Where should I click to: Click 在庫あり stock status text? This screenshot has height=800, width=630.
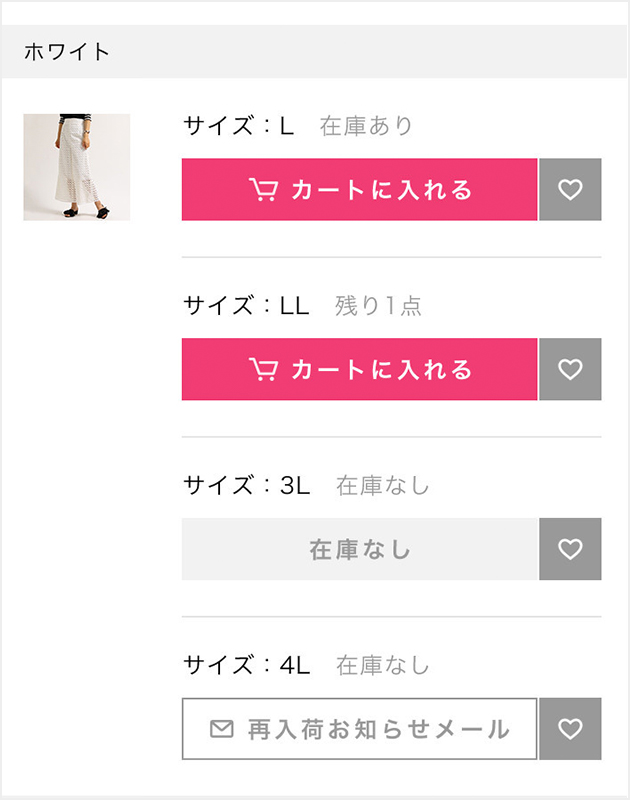coord(366,126)
